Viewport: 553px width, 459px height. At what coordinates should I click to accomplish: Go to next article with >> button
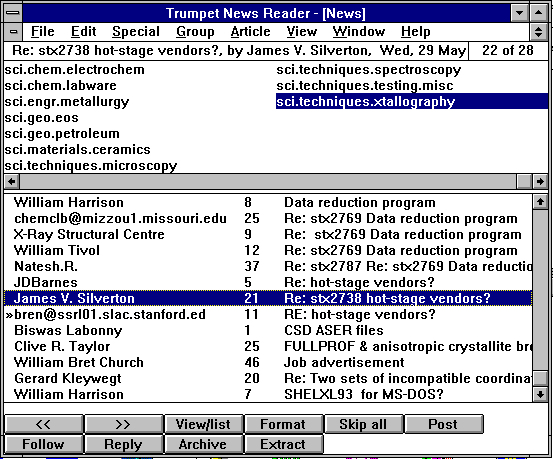click(x=124, y=424)
